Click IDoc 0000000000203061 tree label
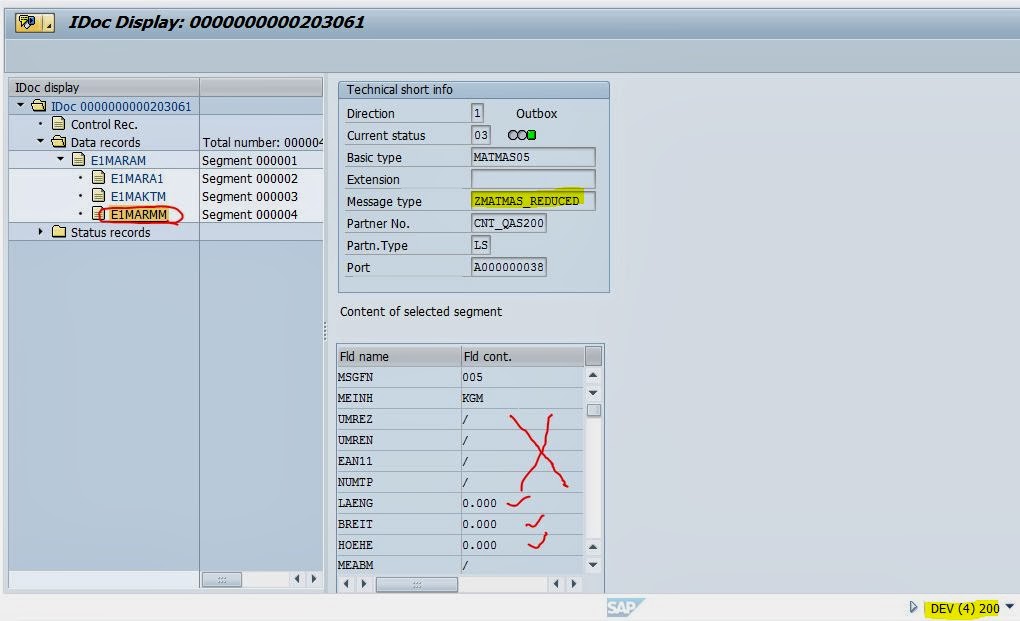The image size is (1020, 621). 121,106
